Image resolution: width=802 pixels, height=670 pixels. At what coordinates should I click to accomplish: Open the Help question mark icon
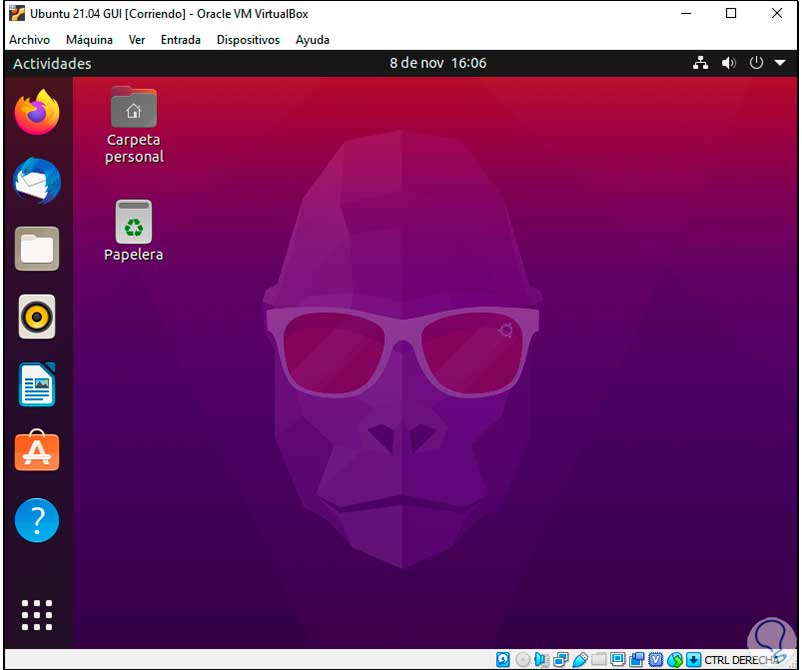pos(37,520)
